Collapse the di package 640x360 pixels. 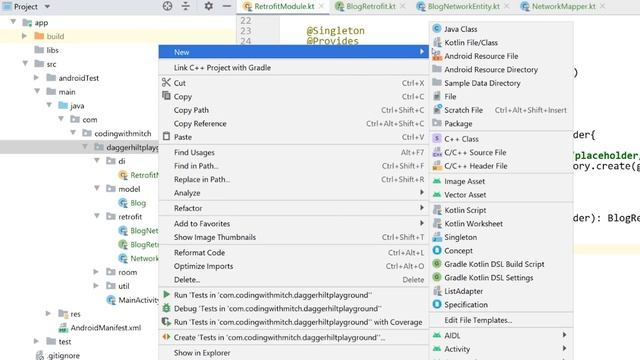[97, 160]
